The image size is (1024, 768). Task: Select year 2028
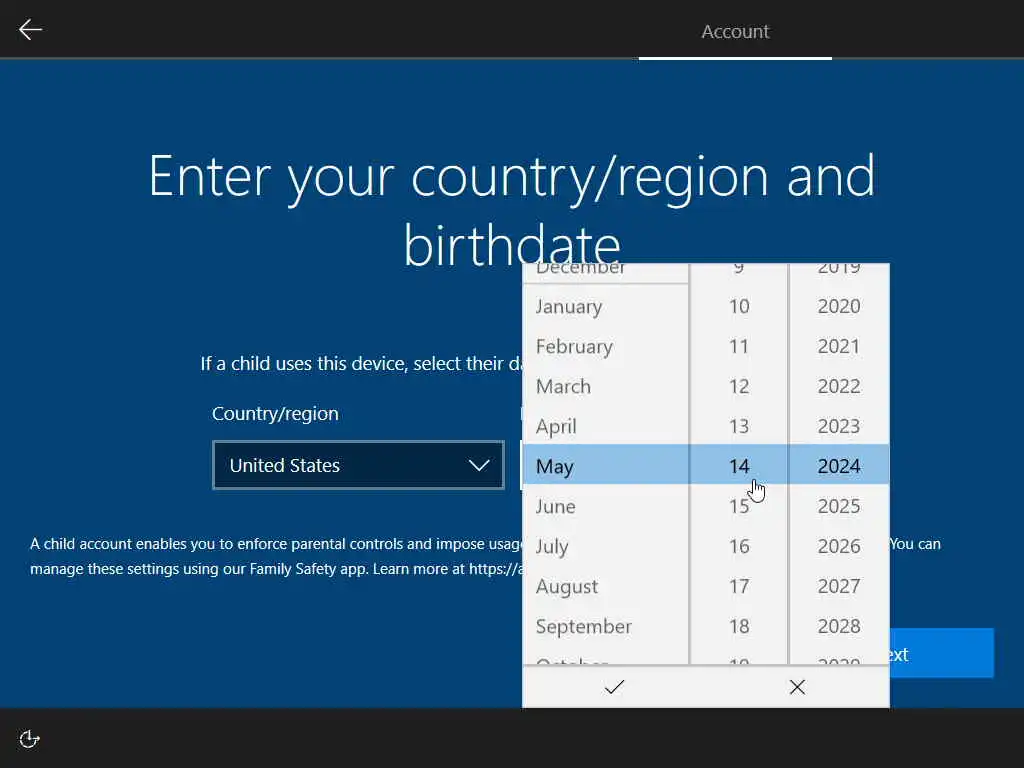[x=839, y=626]
